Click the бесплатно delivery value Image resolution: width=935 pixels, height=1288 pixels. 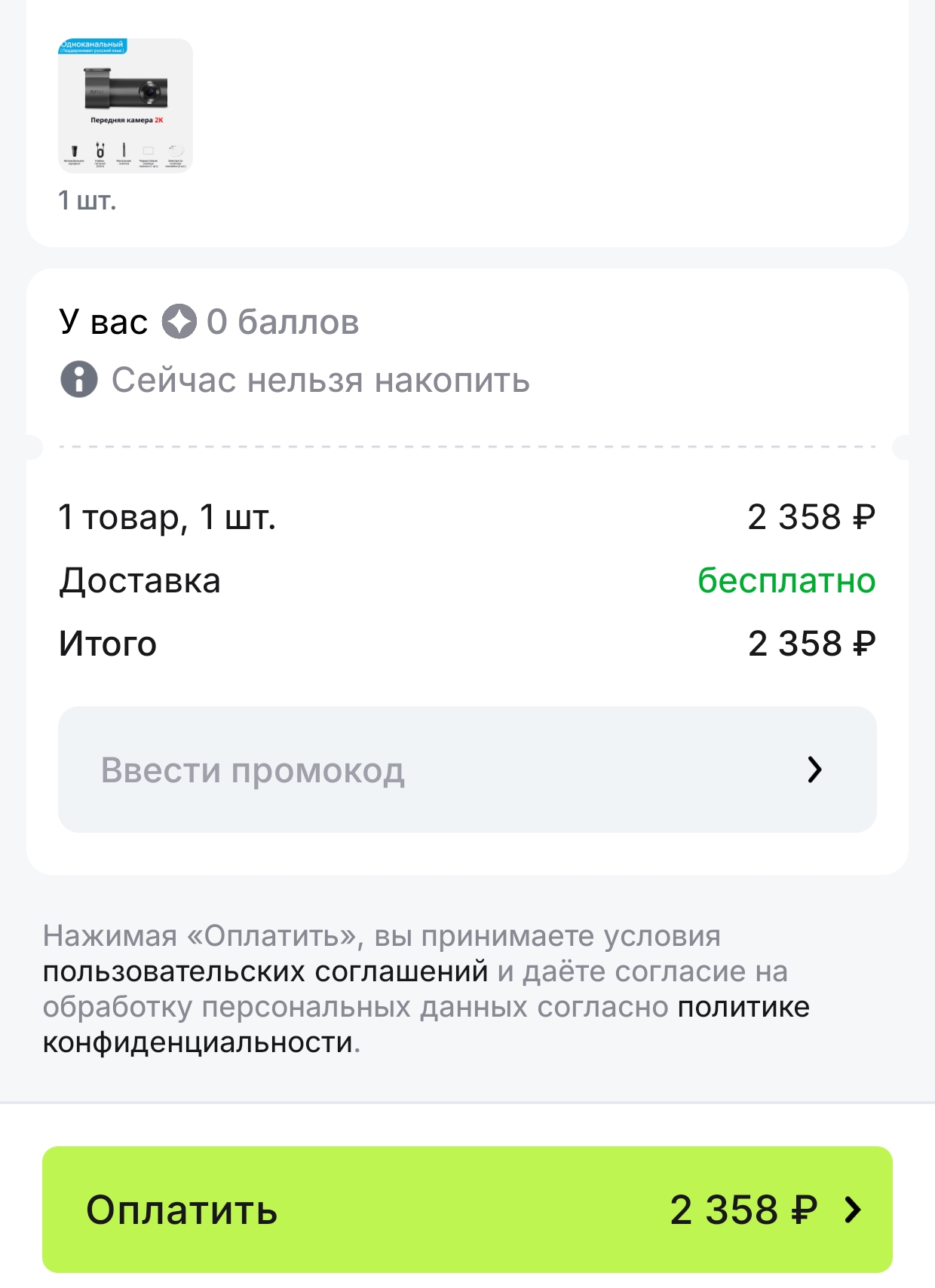pyautogui.click(x=786, y=580)
